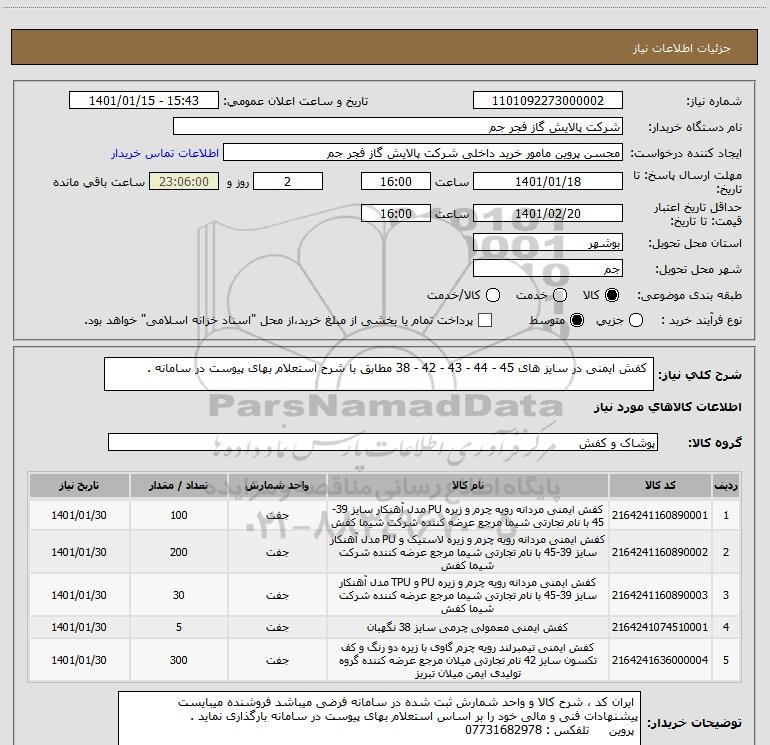770x745 pixels.
Task: Click the تاریخ نیاز column header
Action: [79, 486]
